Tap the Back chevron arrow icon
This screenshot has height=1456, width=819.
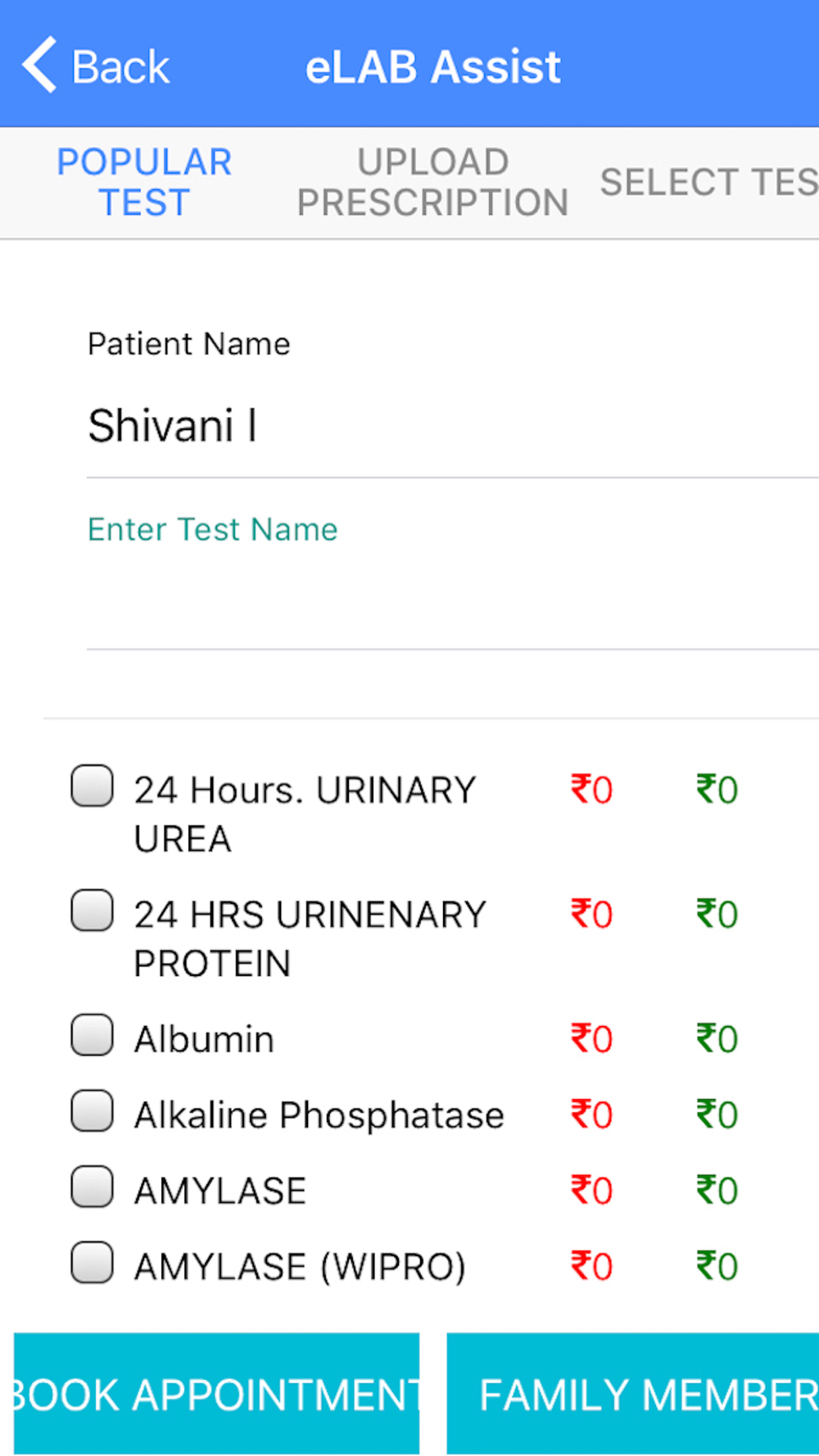(39, 65)
